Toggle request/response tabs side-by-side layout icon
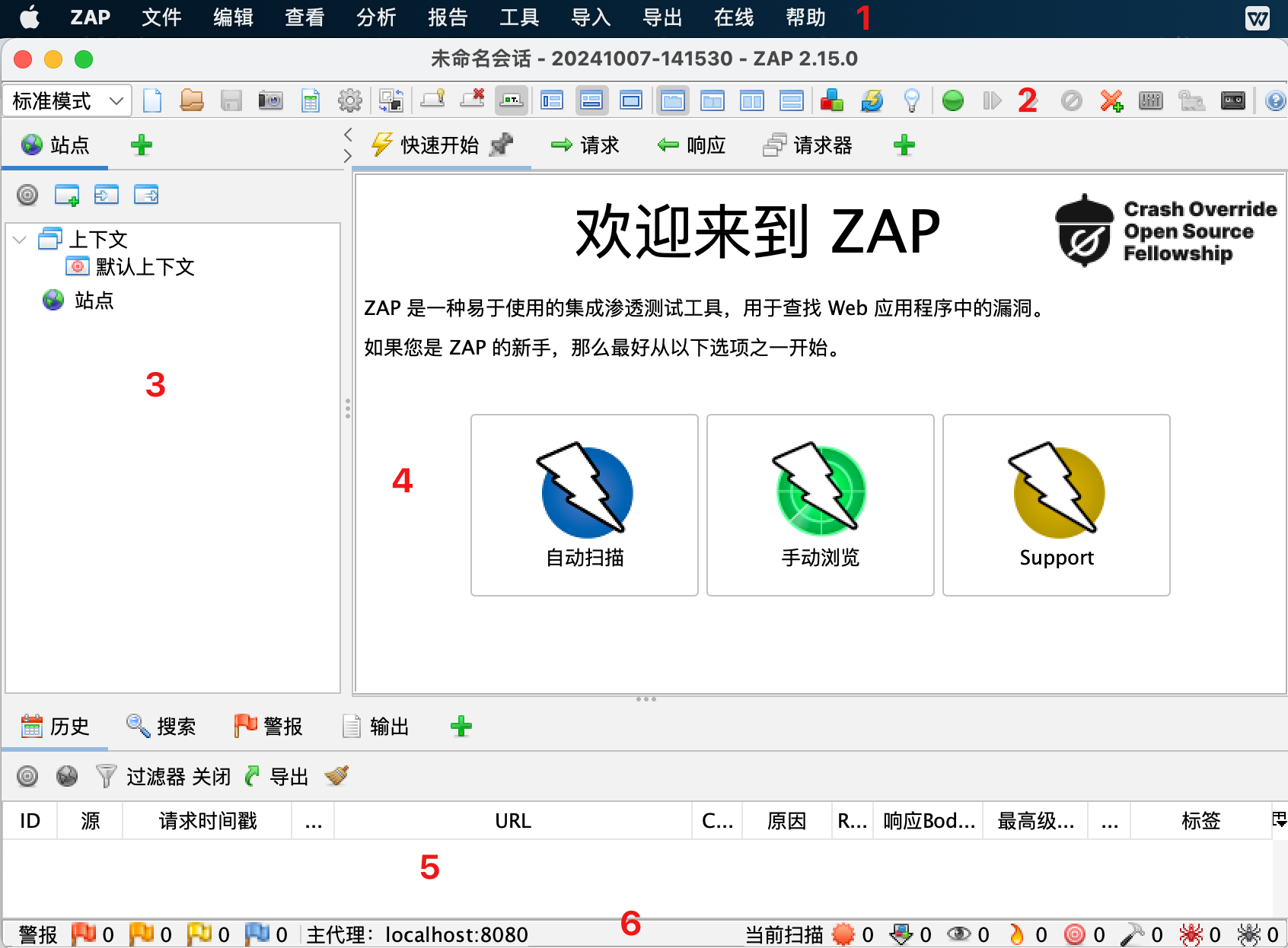This screenshot has width=1288, height=948. click(x=752, y=100)
